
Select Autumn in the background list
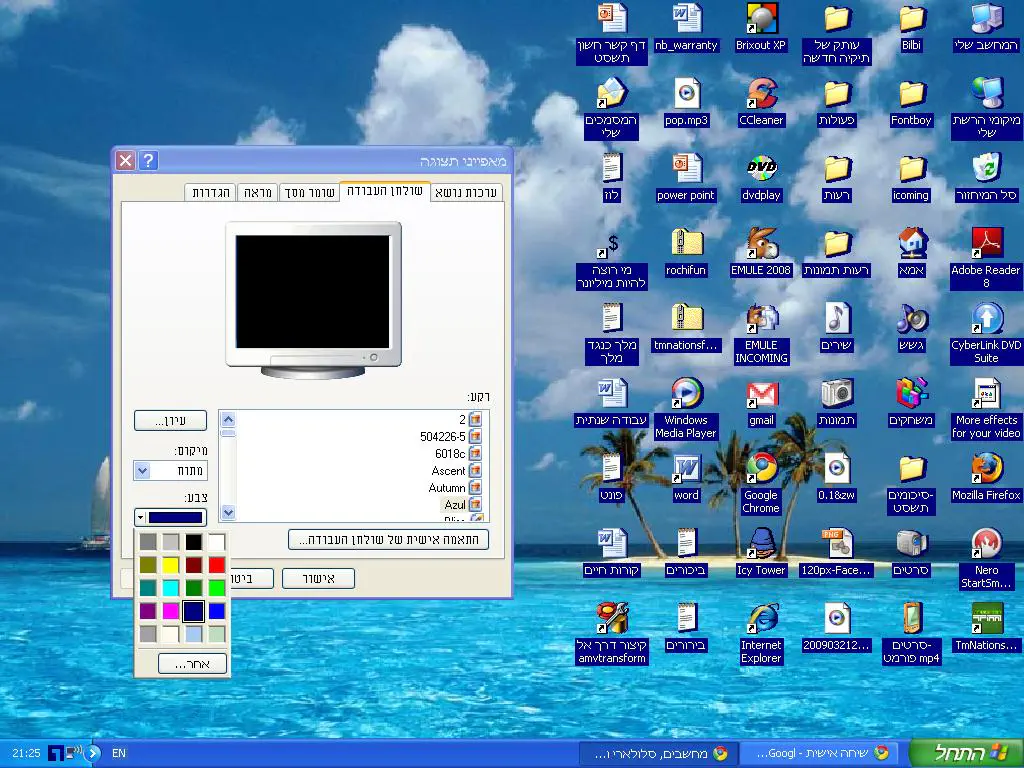[x=446, y=488]
